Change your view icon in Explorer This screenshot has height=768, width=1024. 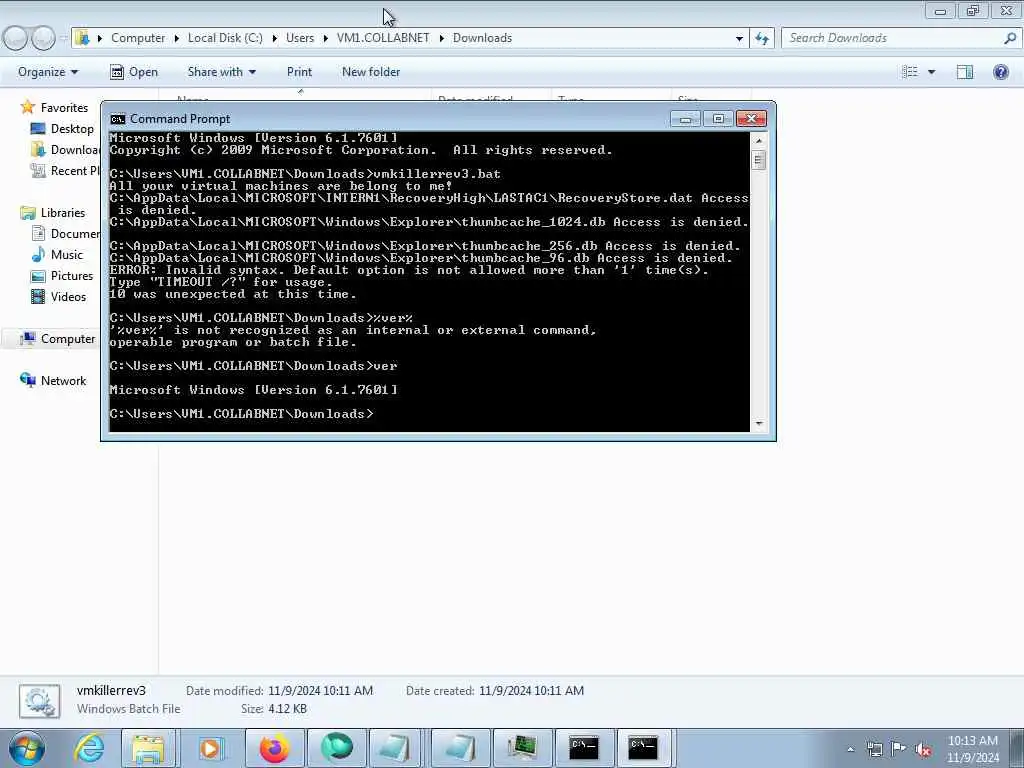coord(909,72)
